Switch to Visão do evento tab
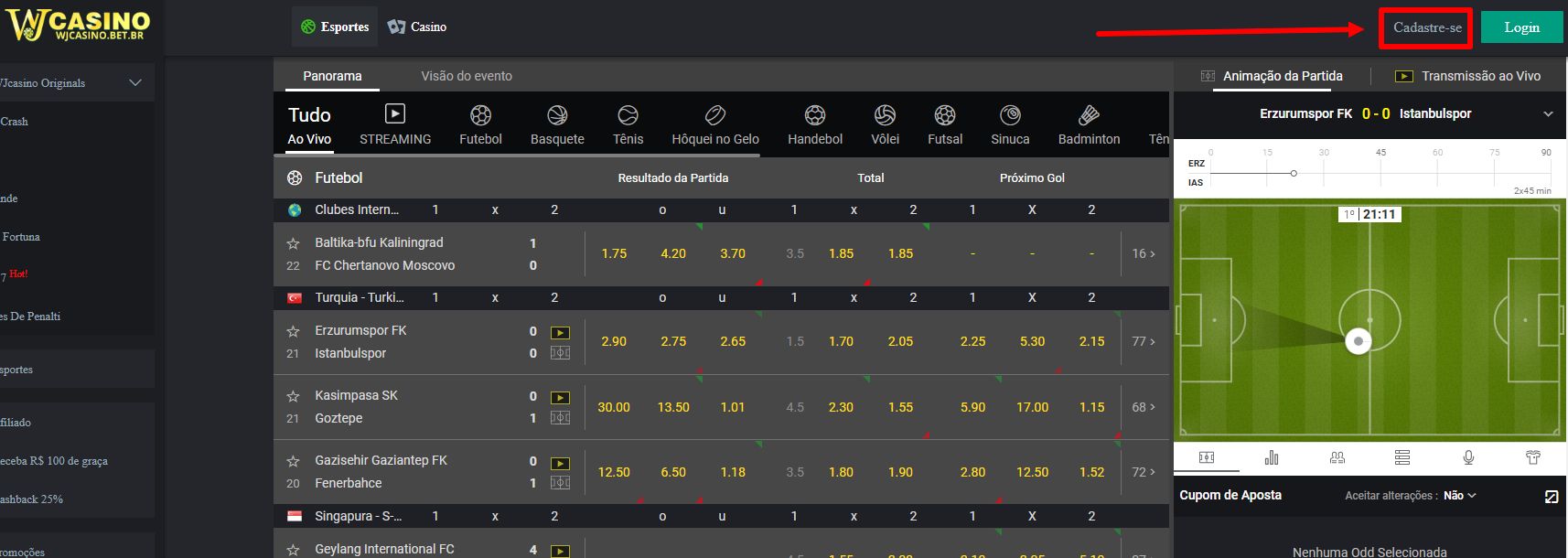This screenshot has width=1568, height=558. pos(467,76)
